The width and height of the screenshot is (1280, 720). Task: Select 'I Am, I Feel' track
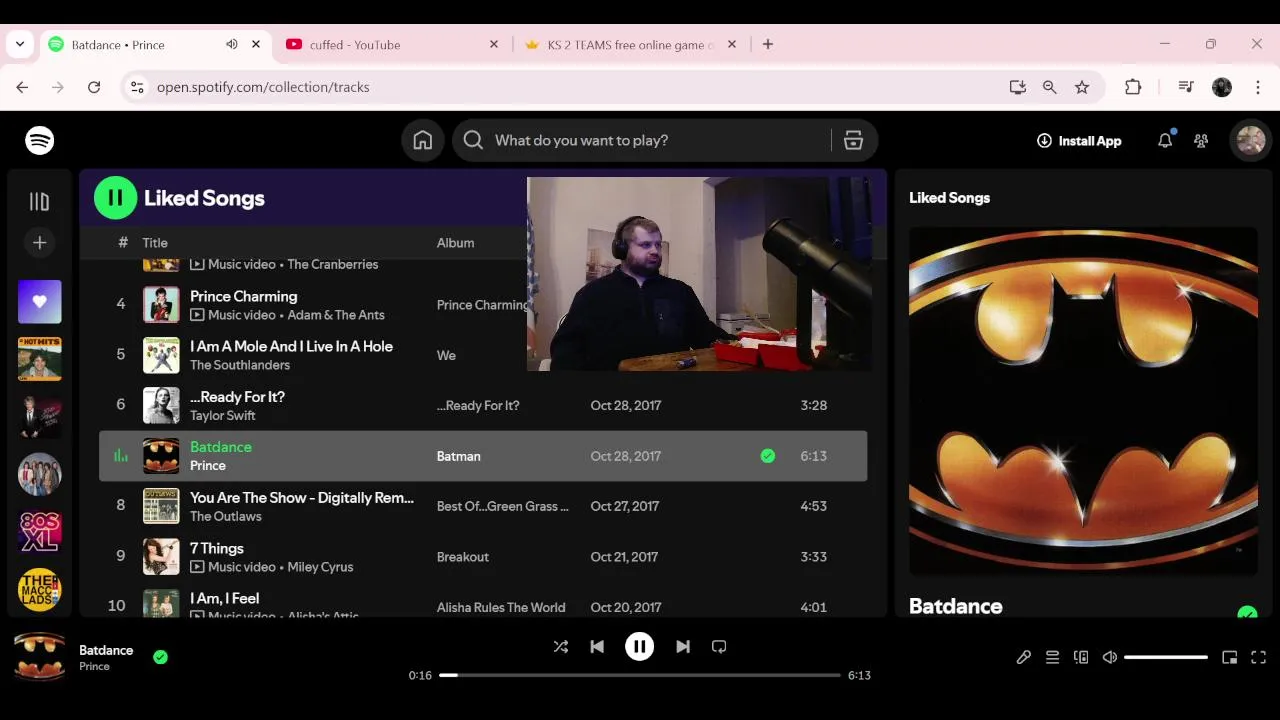[225, 598]
